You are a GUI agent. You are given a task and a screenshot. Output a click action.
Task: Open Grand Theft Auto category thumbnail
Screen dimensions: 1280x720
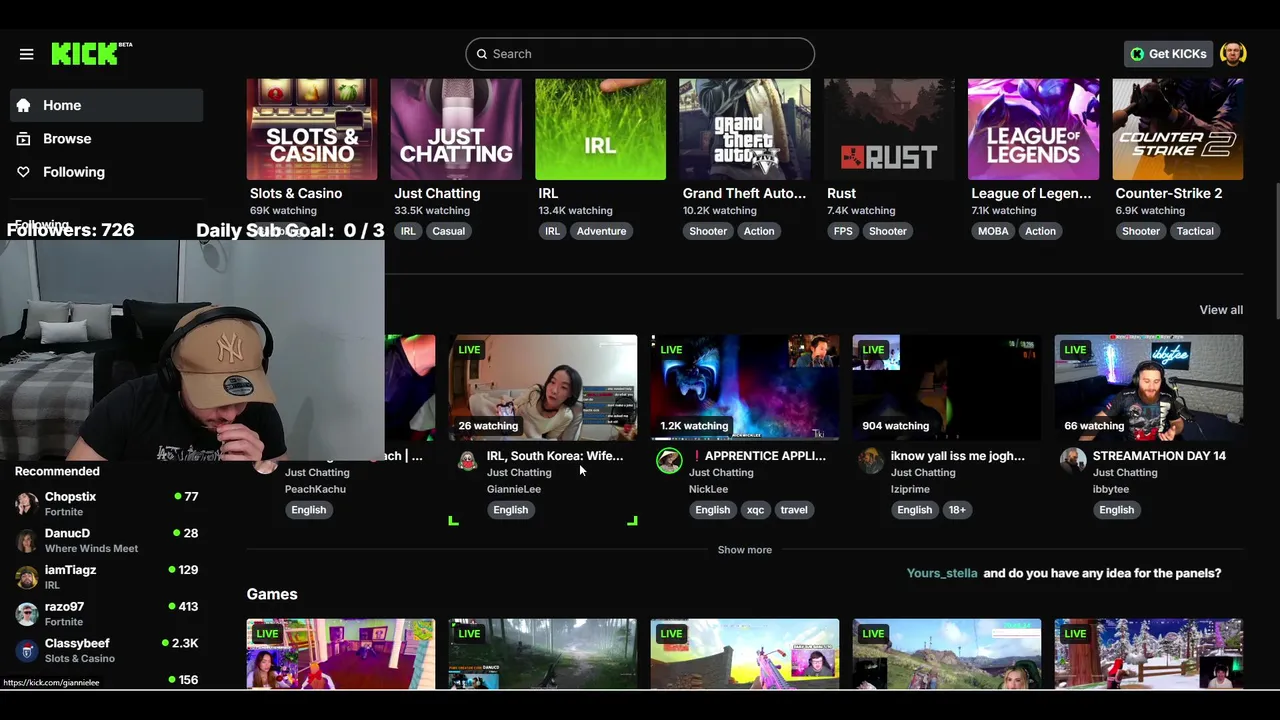(745, 130)
